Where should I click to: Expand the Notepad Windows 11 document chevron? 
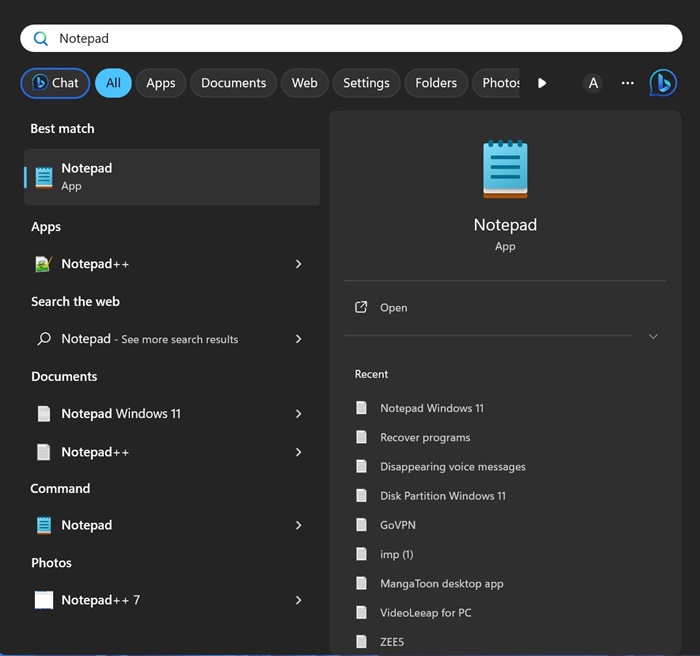[298, 414]
